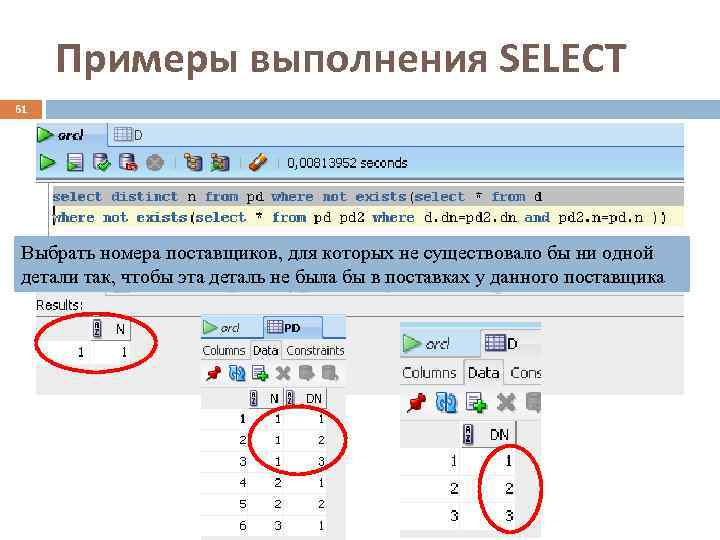Click the red pin icon in the D panel
This screenshot has height=540, width=720.
[416, 403]
